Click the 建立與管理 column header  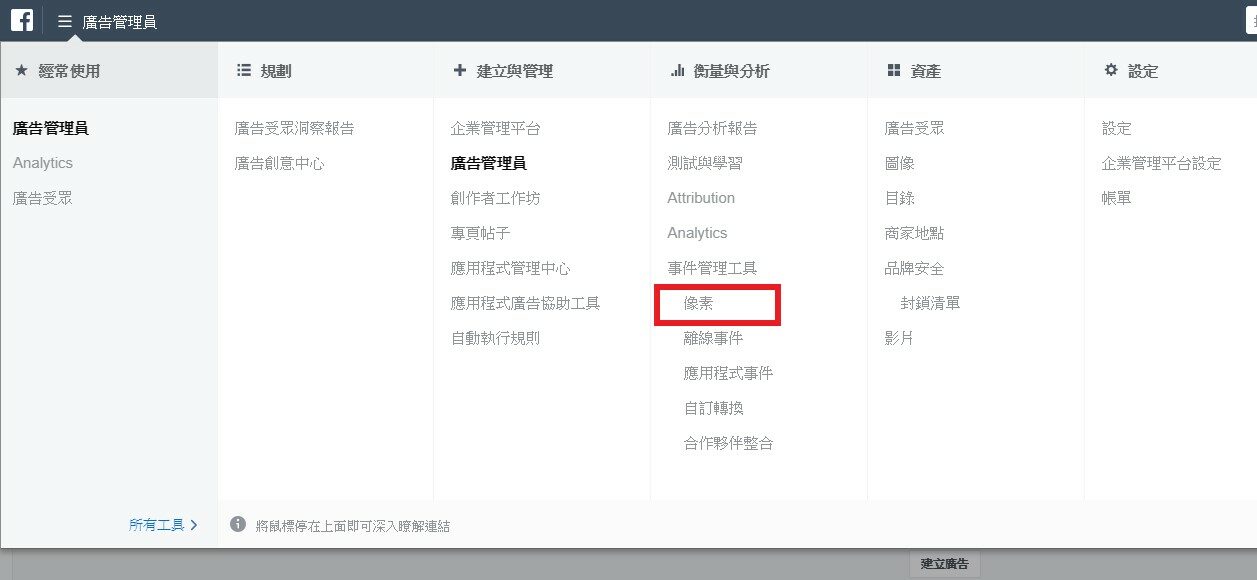pos(515,71)
